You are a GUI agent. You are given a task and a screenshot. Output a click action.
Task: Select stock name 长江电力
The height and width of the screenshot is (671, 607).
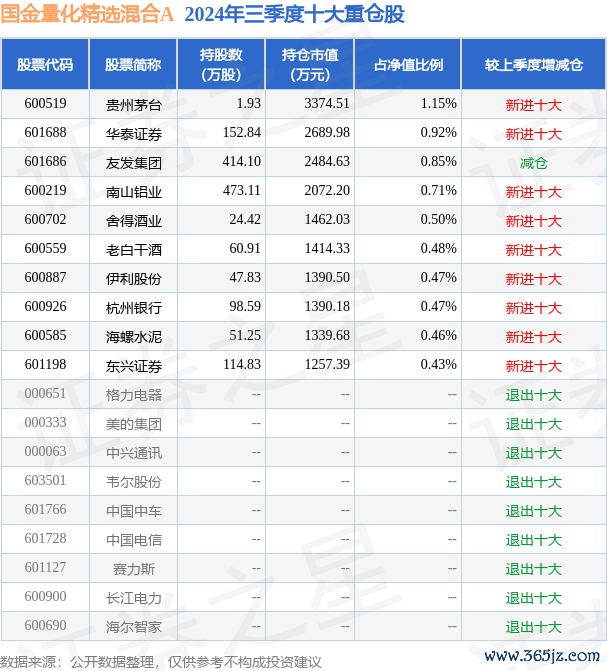(134, 598)
